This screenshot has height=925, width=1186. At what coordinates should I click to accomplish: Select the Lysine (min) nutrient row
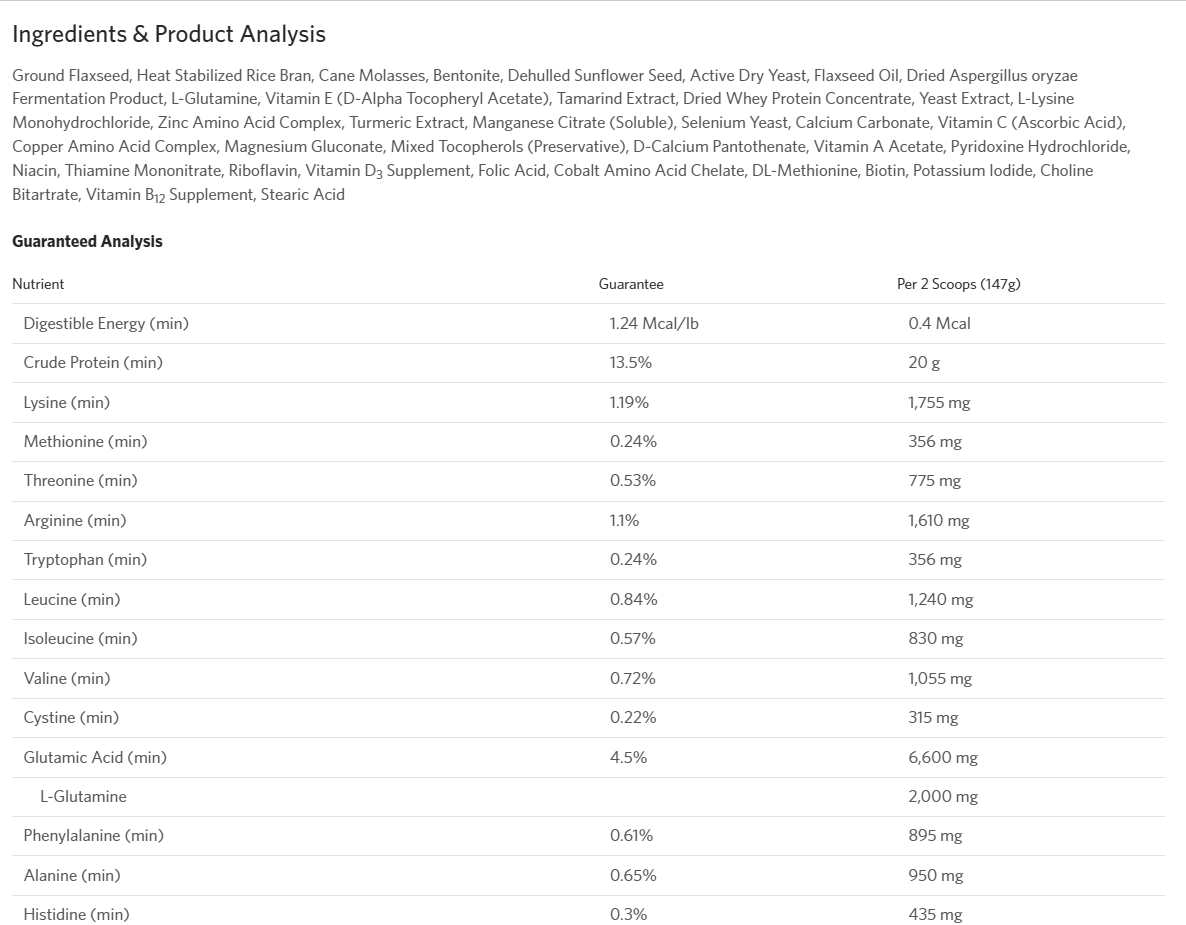point(588,402)
